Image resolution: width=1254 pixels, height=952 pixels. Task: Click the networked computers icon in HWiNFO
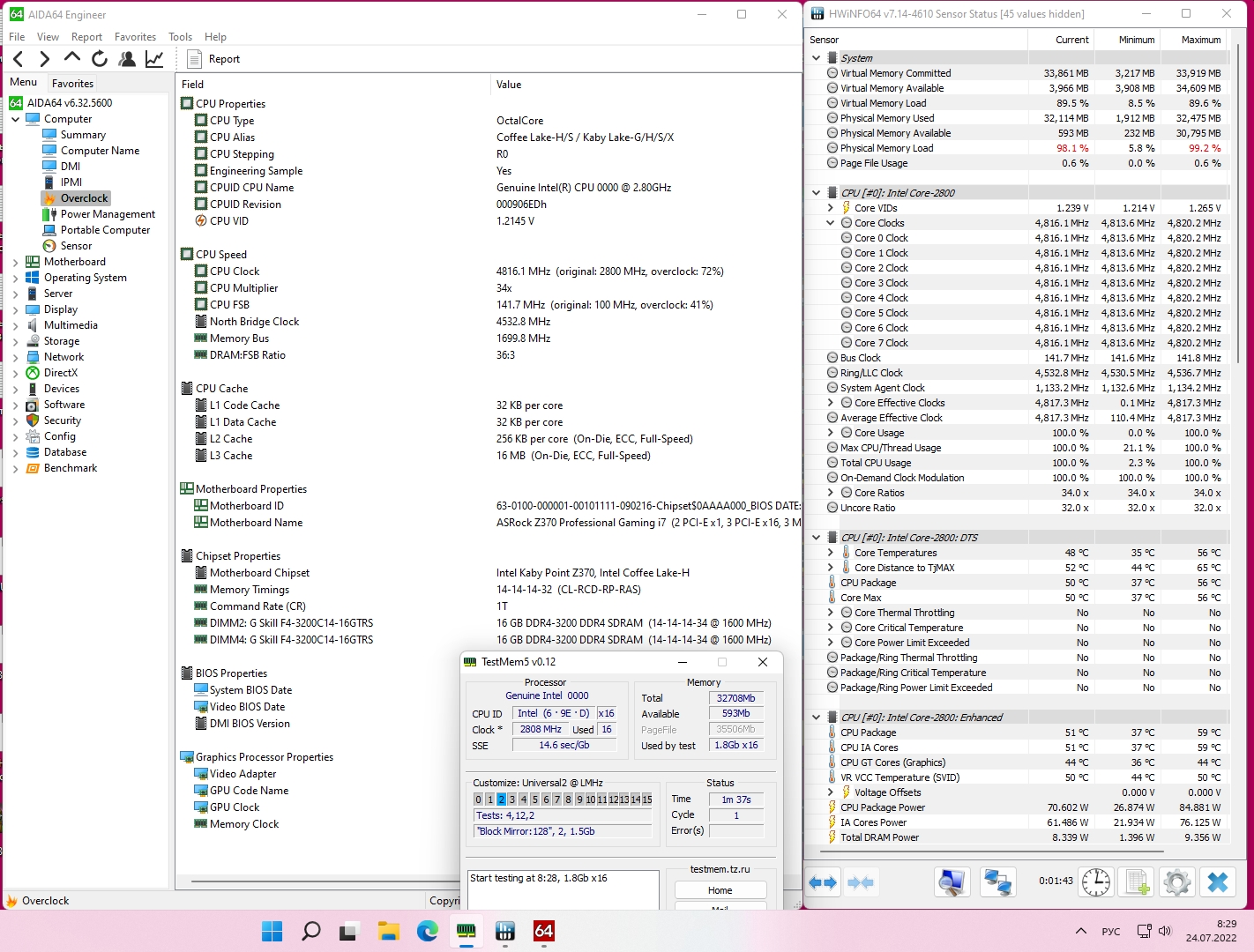coord(997,882)
